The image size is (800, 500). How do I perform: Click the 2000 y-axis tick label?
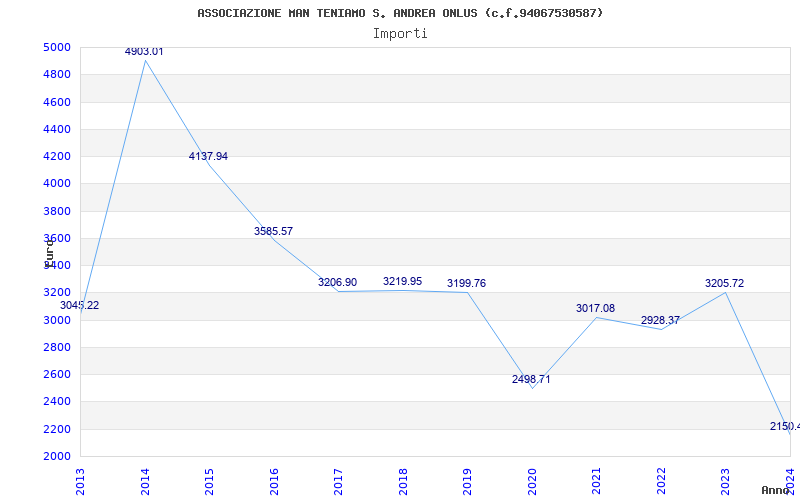click(57, 457)
